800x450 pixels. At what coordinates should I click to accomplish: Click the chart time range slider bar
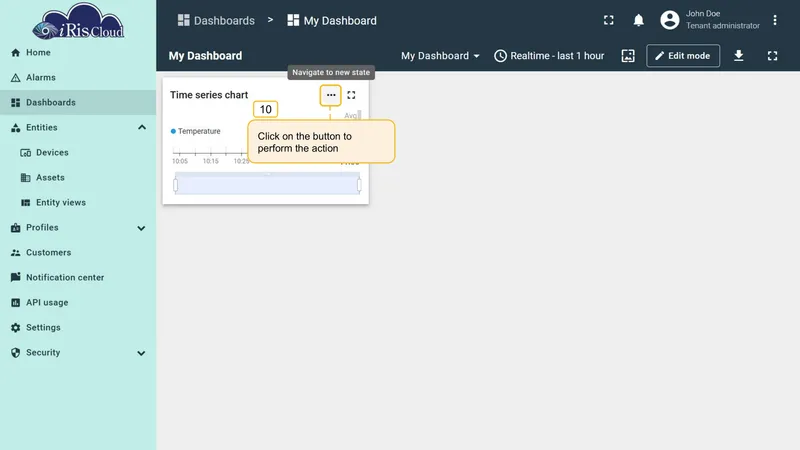267,184
